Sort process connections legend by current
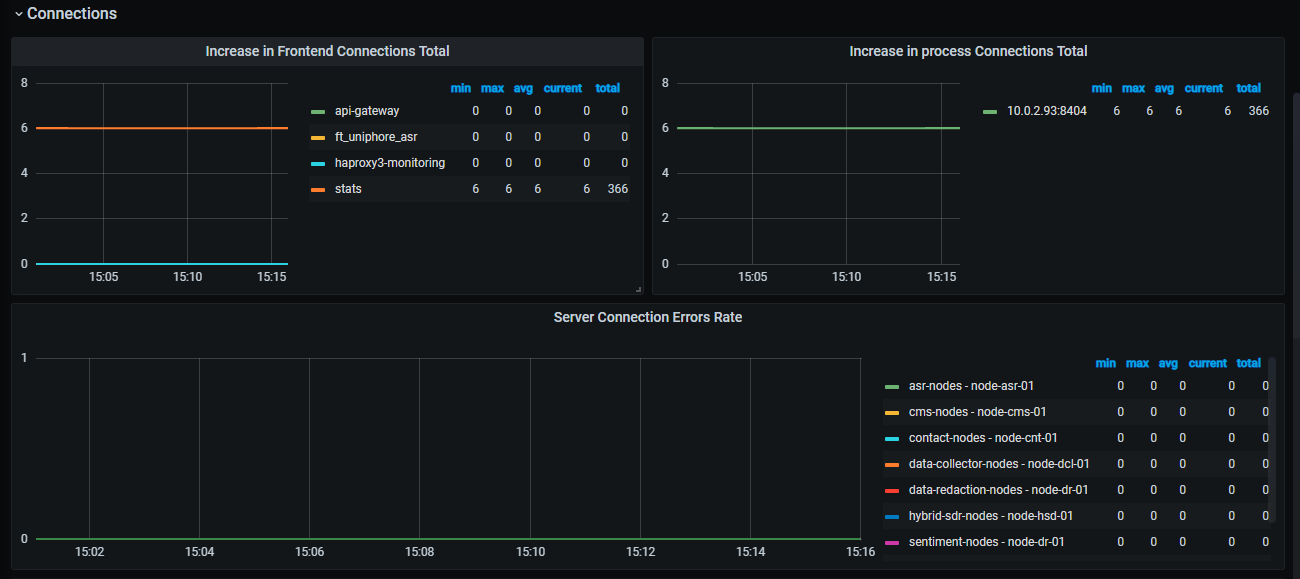 [x=1204, y=88]
